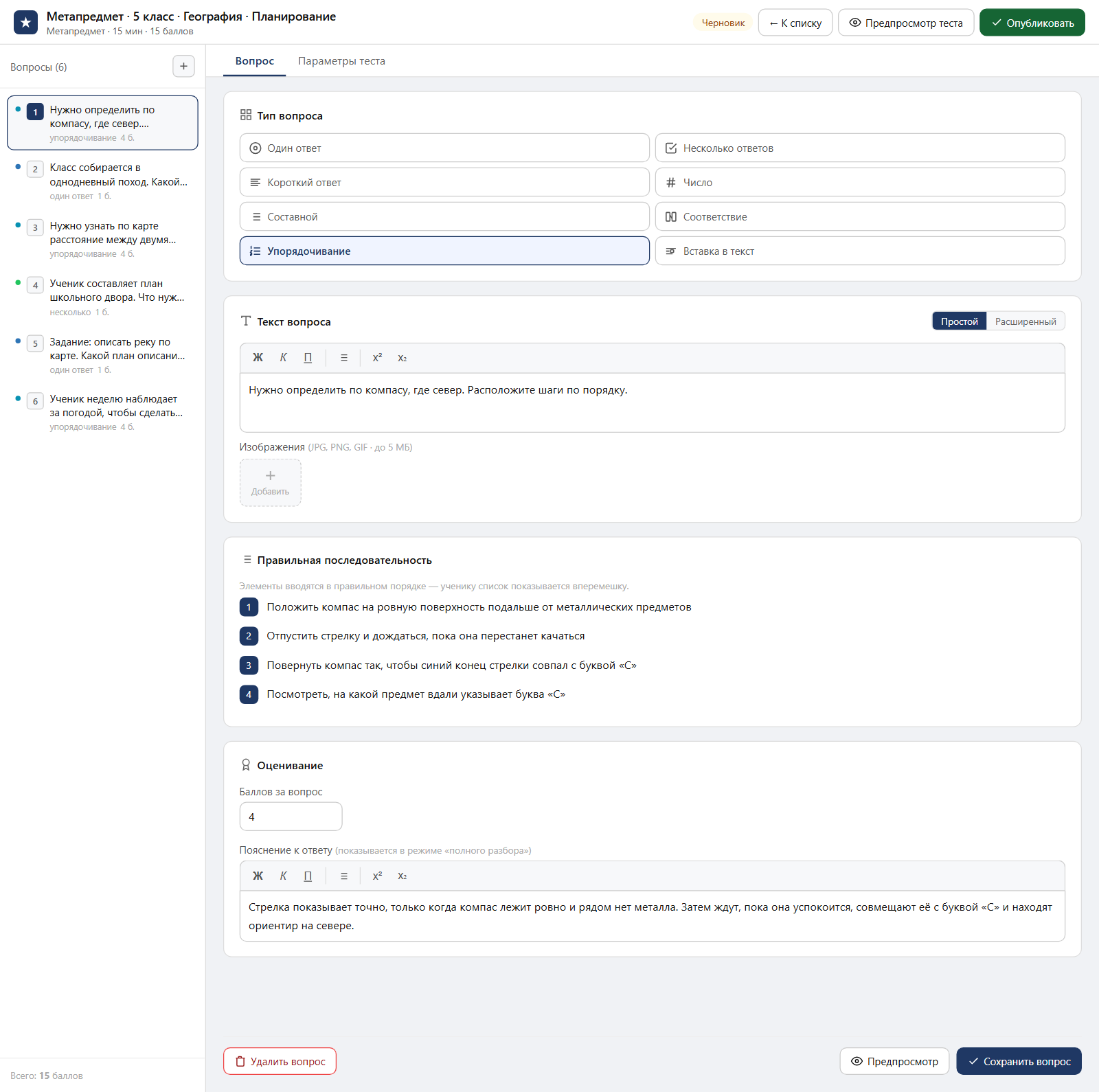Select question type Один ответ
The width and height of the screenshot is (1099, 1092).
click(x=444, y=148)
